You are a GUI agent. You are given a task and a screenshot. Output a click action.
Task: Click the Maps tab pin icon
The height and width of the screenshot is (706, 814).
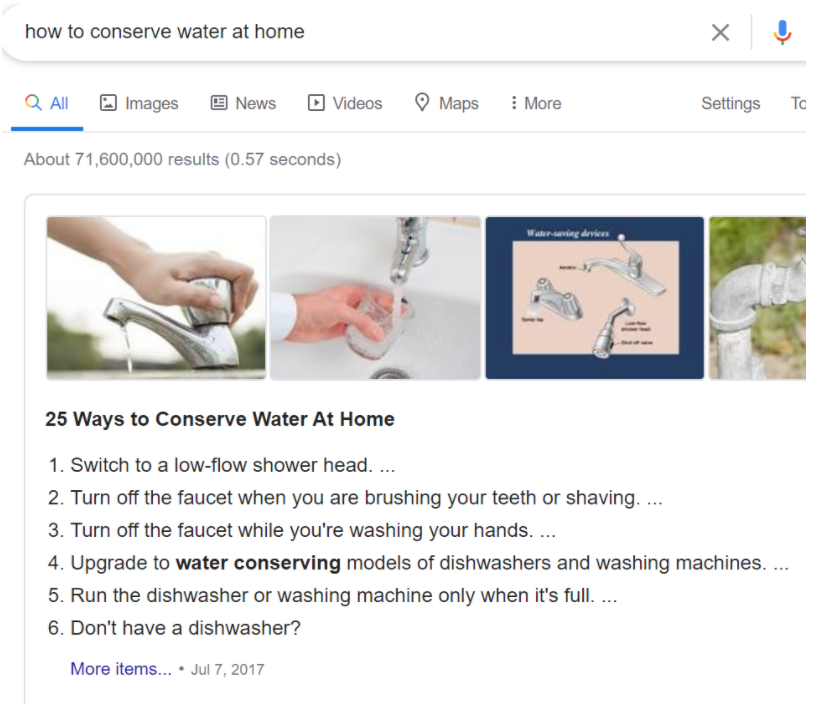tap(422, 102)
